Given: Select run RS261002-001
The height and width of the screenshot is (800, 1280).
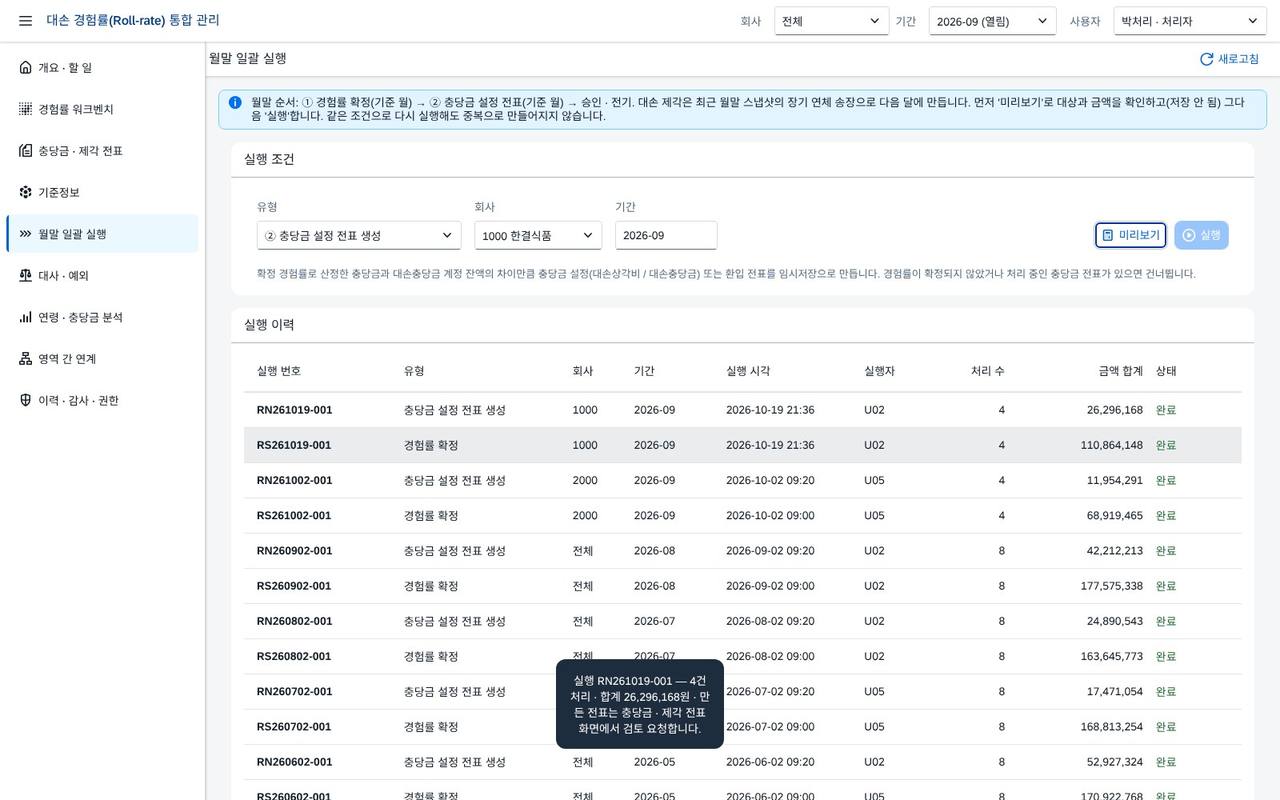Looking at the screenshot, I should [x=742, y=516].
